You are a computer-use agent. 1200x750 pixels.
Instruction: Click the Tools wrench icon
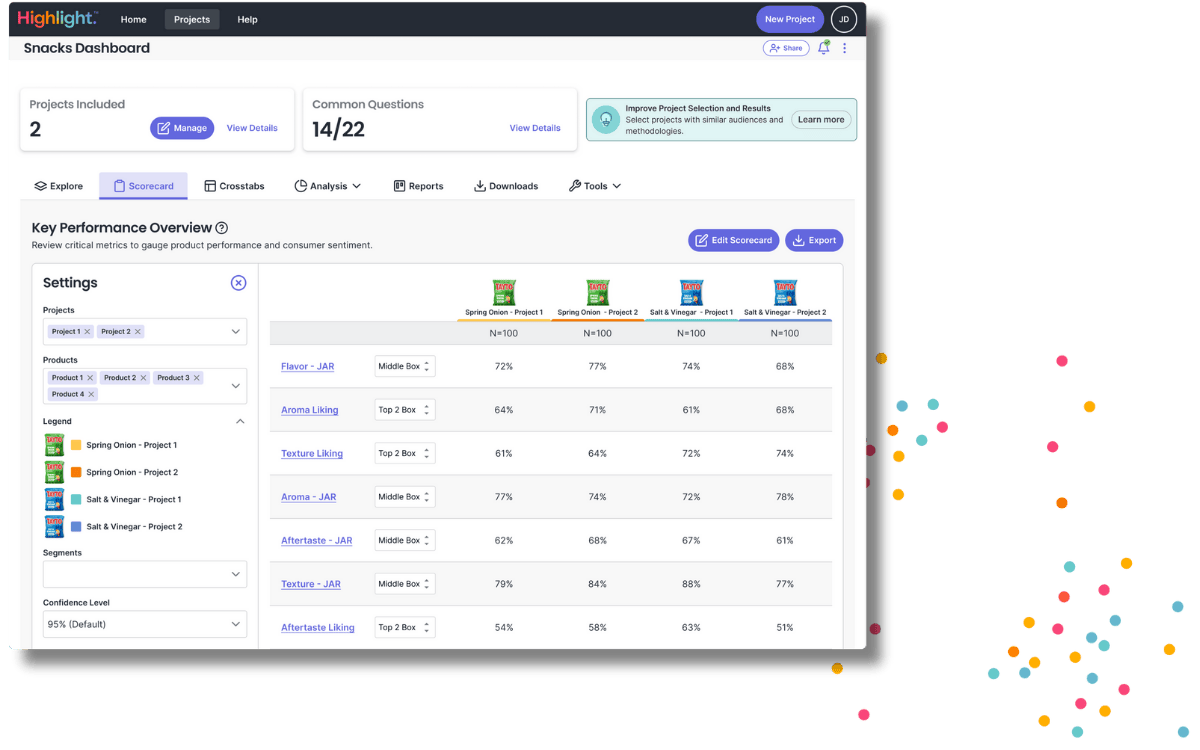[x=575, y=185]
